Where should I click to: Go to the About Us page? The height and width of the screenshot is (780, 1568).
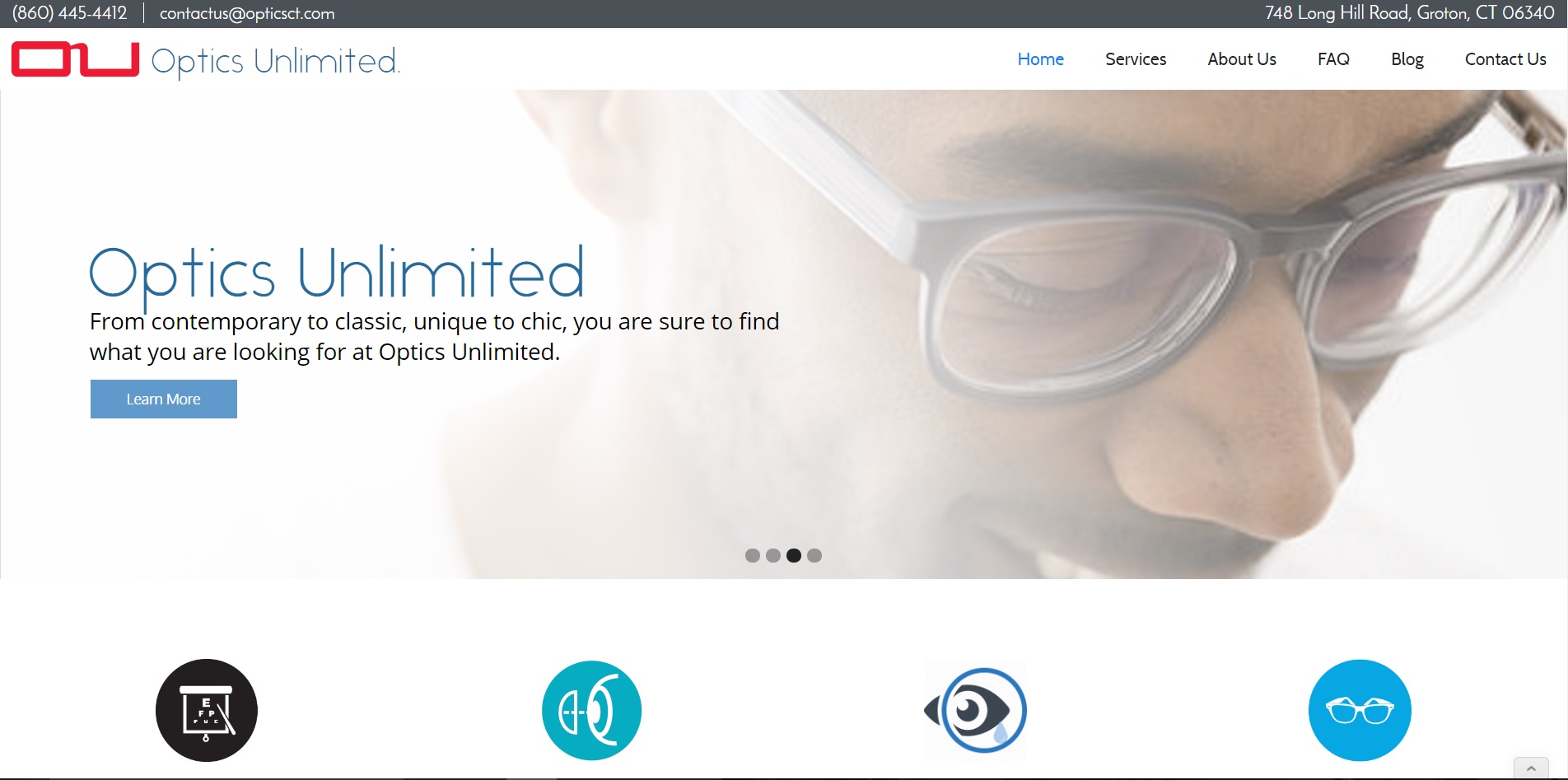[x=1242, y=59]
